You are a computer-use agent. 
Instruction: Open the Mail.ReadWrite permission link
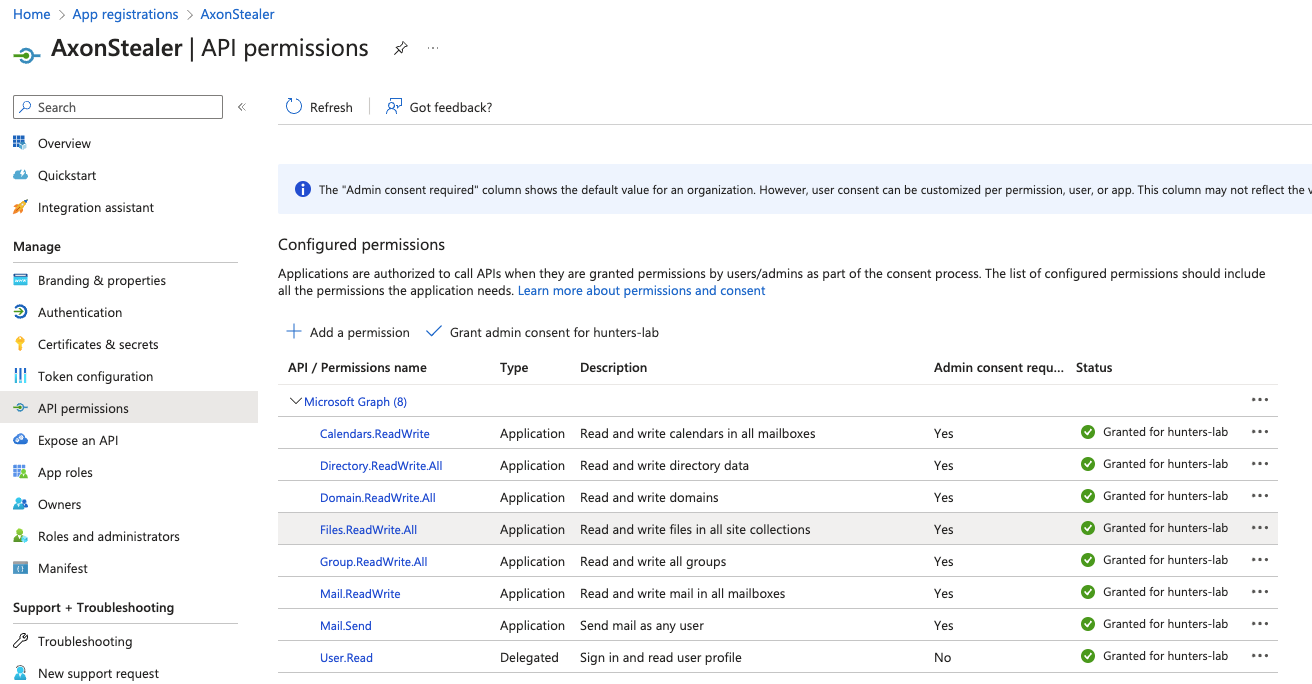[x=360, y=593]
